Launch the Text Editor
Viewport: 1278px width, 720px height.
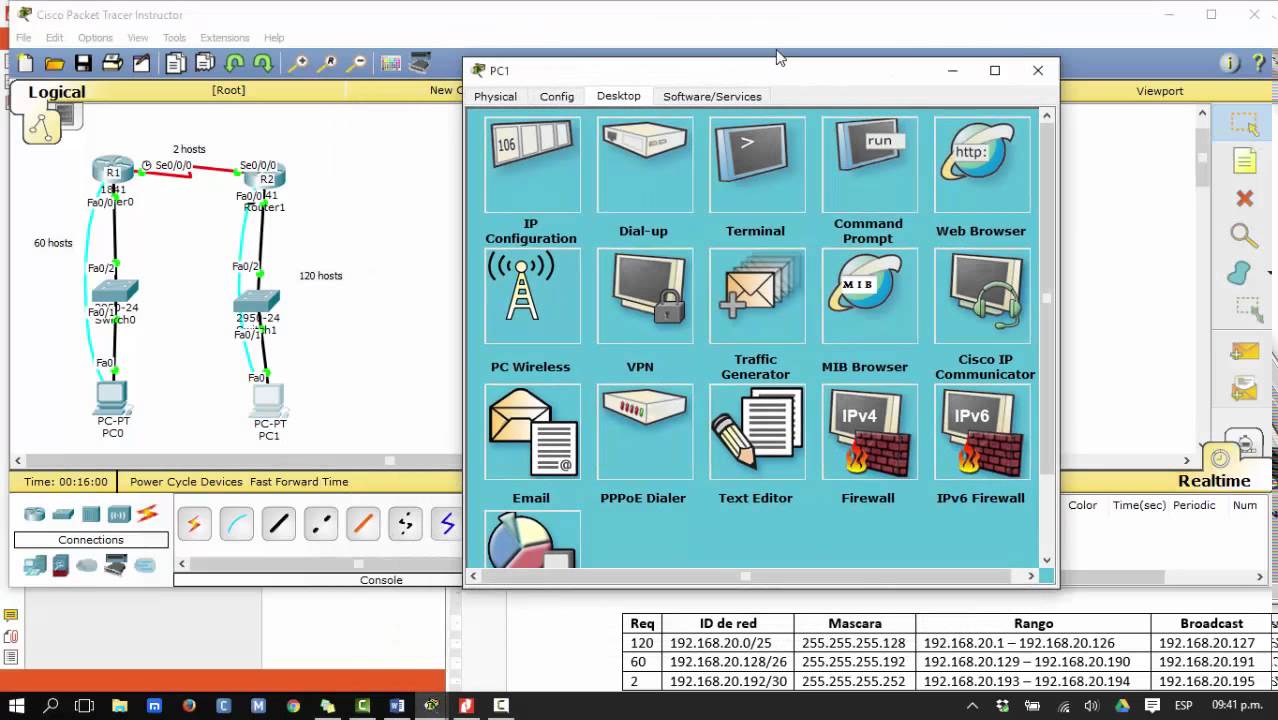click(x=757, y=432)
